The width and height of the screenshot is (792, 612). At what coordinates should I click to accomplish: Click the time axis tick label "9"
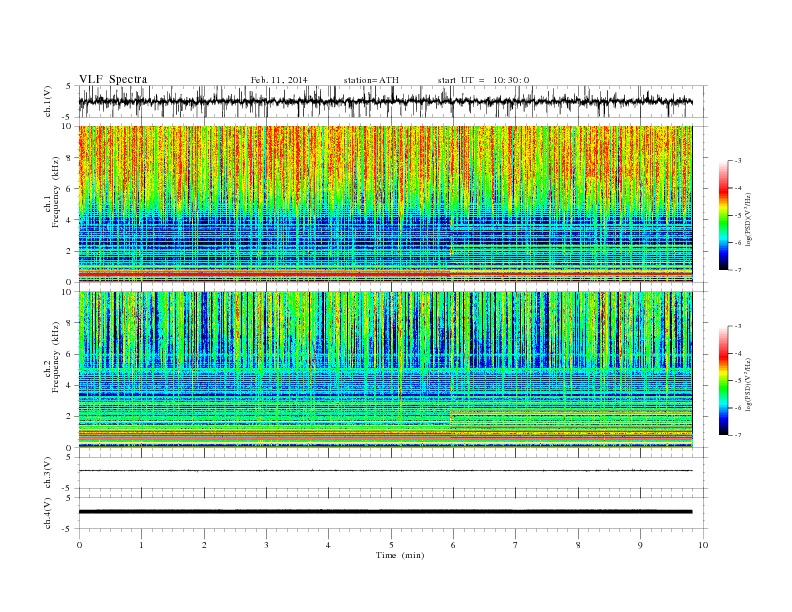coord(640,545)
